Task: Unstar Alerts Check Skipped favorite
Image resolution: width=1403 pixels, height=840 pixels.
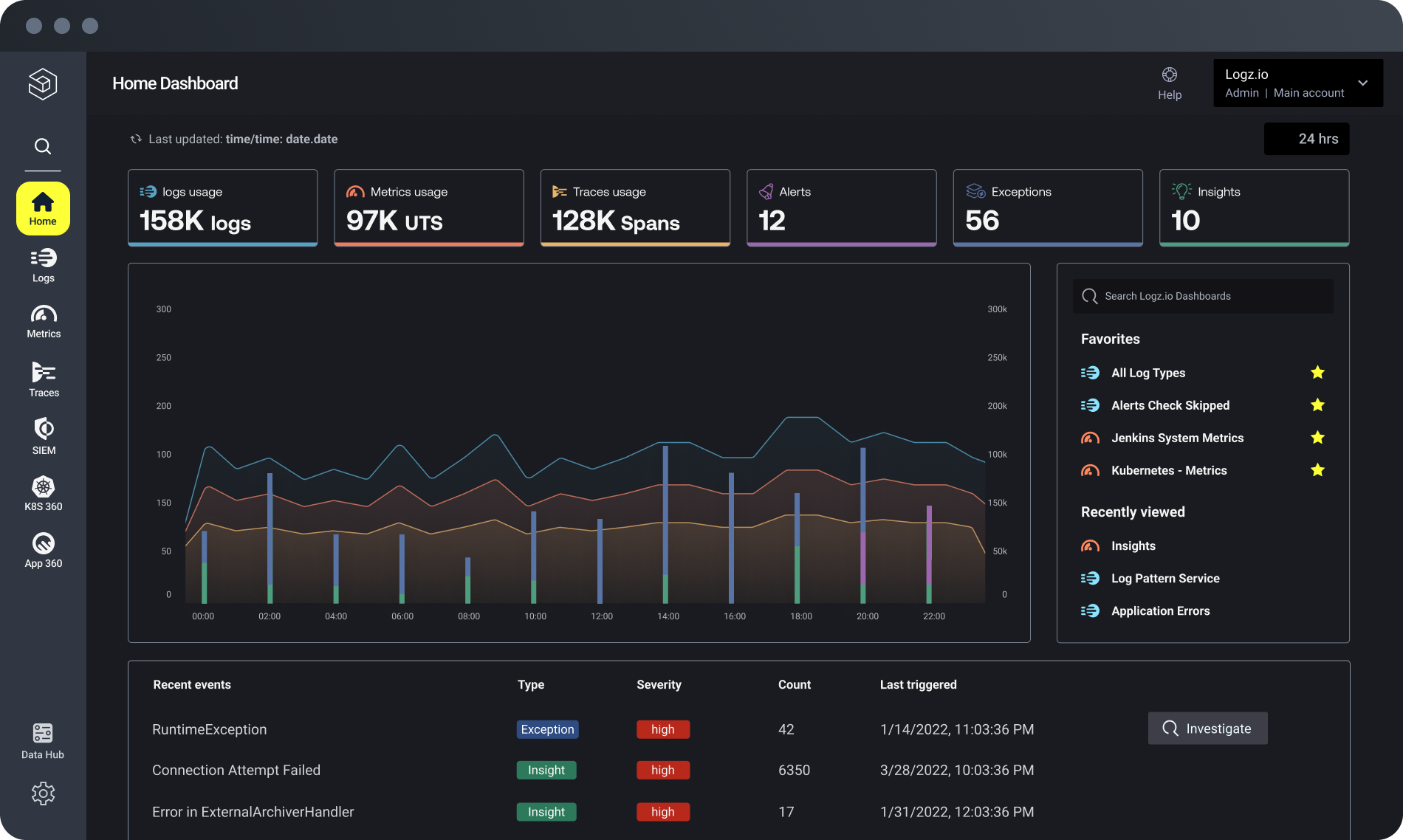Action: pos(1317,405)
